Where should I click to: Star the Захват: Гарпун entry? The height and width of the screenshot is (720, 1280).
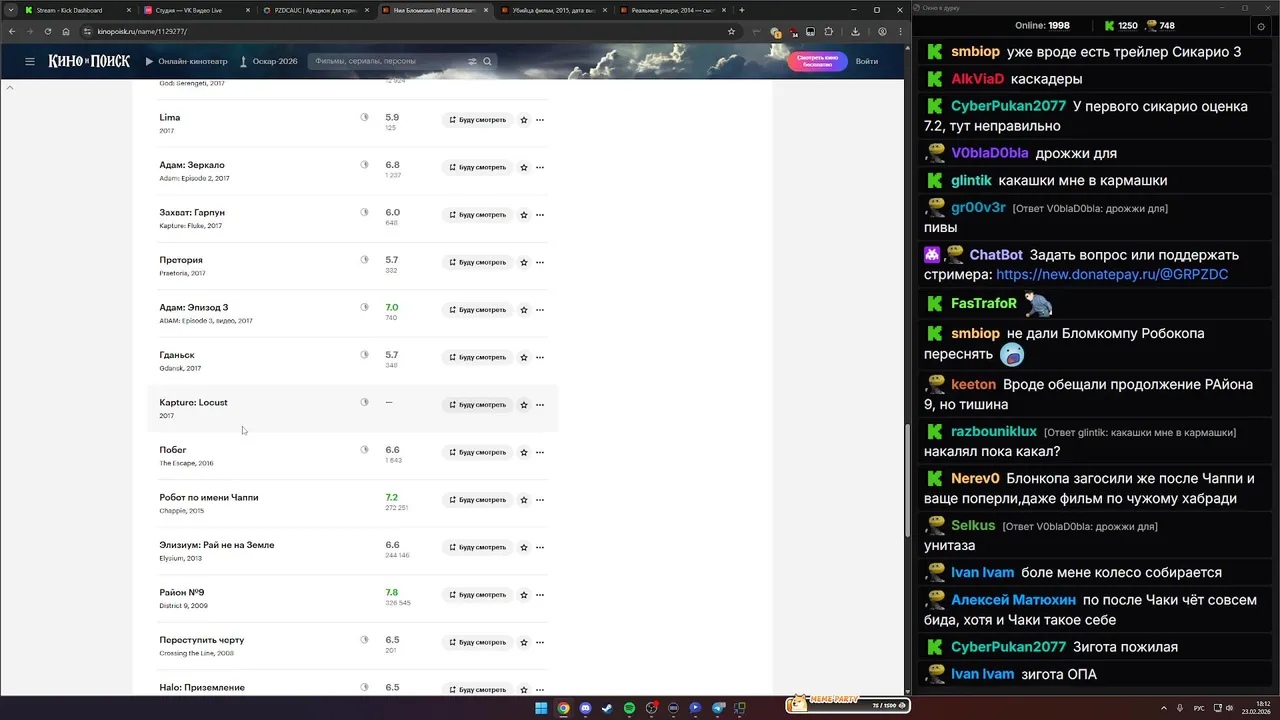[523, 215]
